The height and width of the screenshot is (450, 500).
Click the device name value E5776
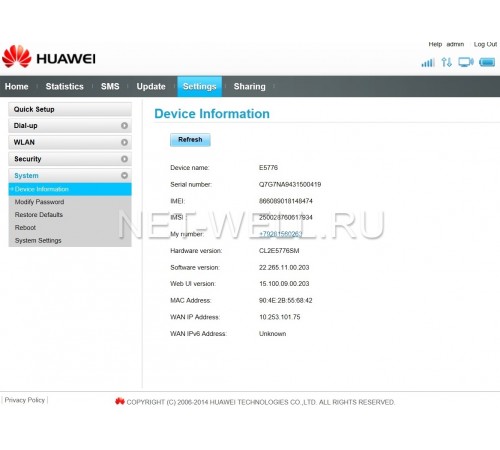[268, 167]
